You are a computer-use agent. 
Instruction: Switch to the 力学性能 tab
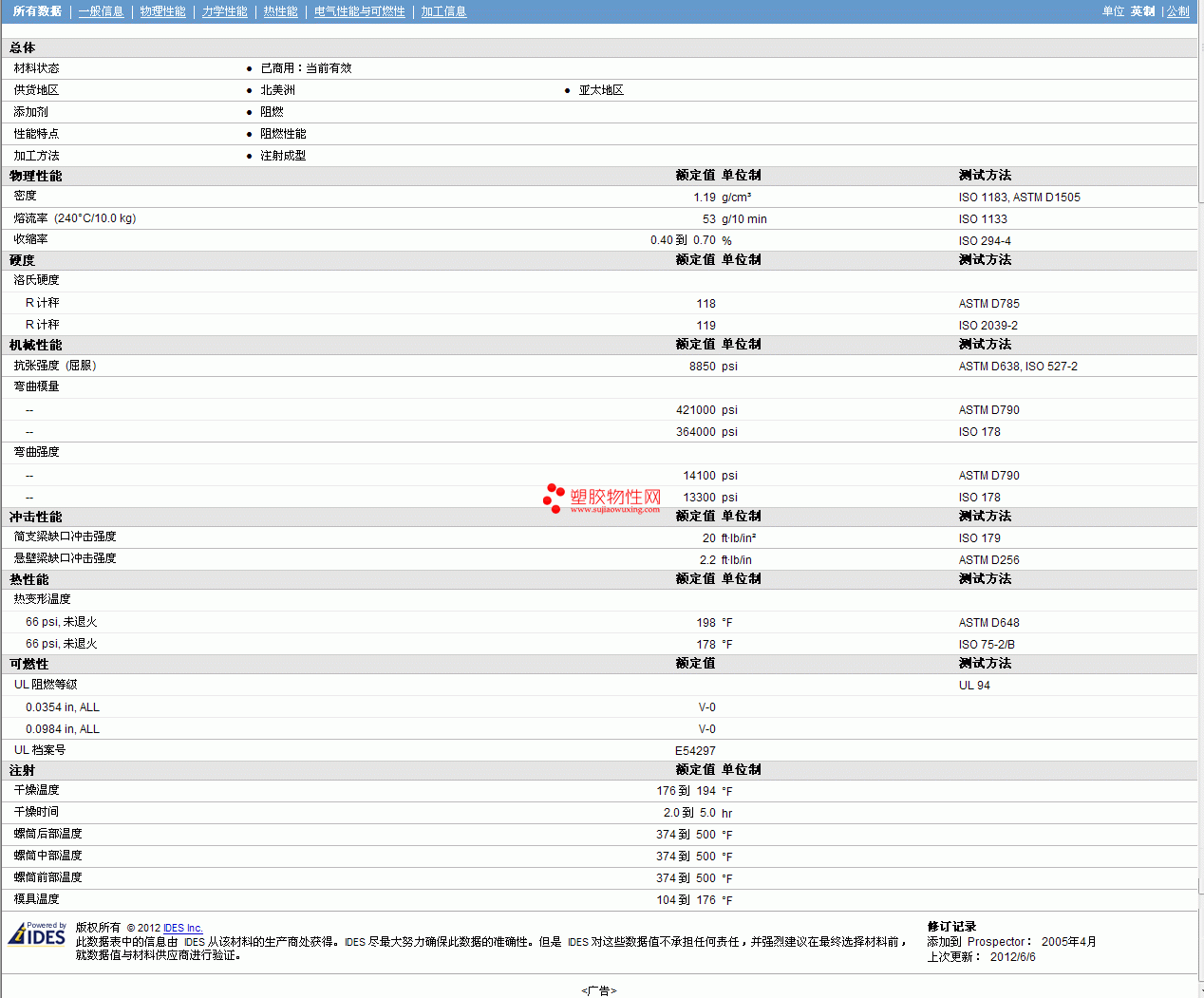(x=224, y=11)
